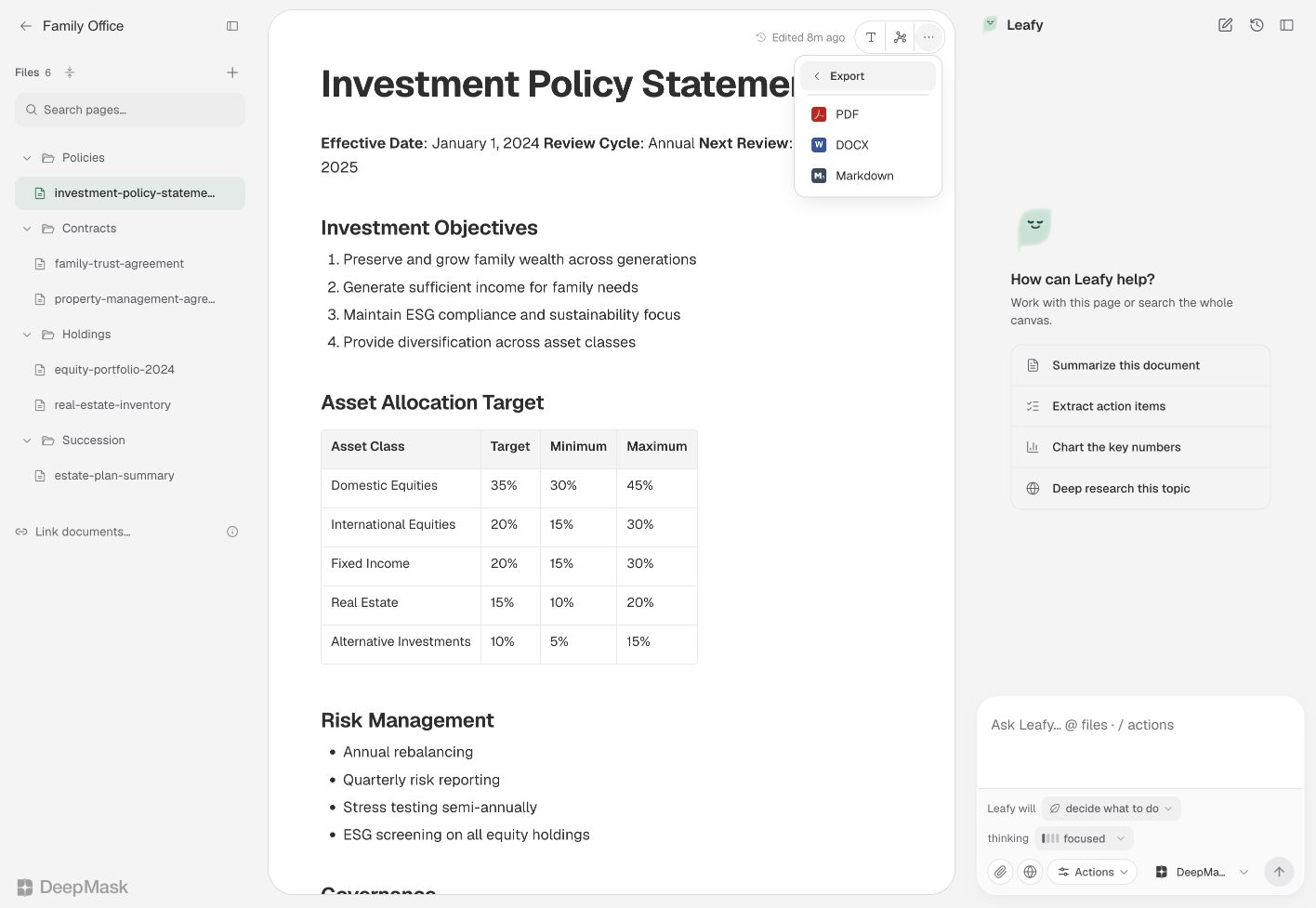The height and width of the screenshot is (908, 1316).
Task: Go back from the Export submenu
Action: [x=868, y=76]
